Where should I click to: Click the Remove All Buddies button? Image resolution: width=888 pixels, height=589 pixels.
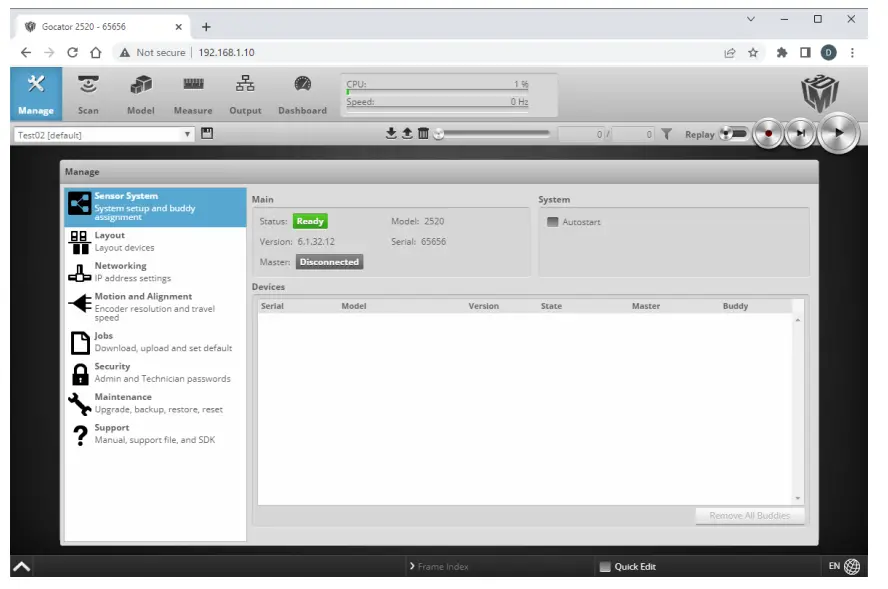(750, 515)
